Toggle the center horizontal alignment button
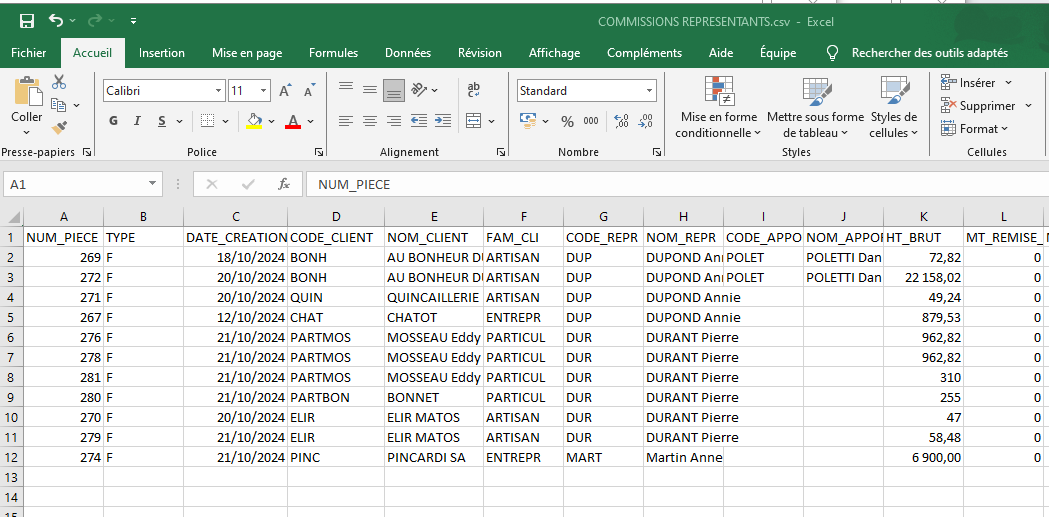This screenshot has width=1049, height=517. pos(369,121)
